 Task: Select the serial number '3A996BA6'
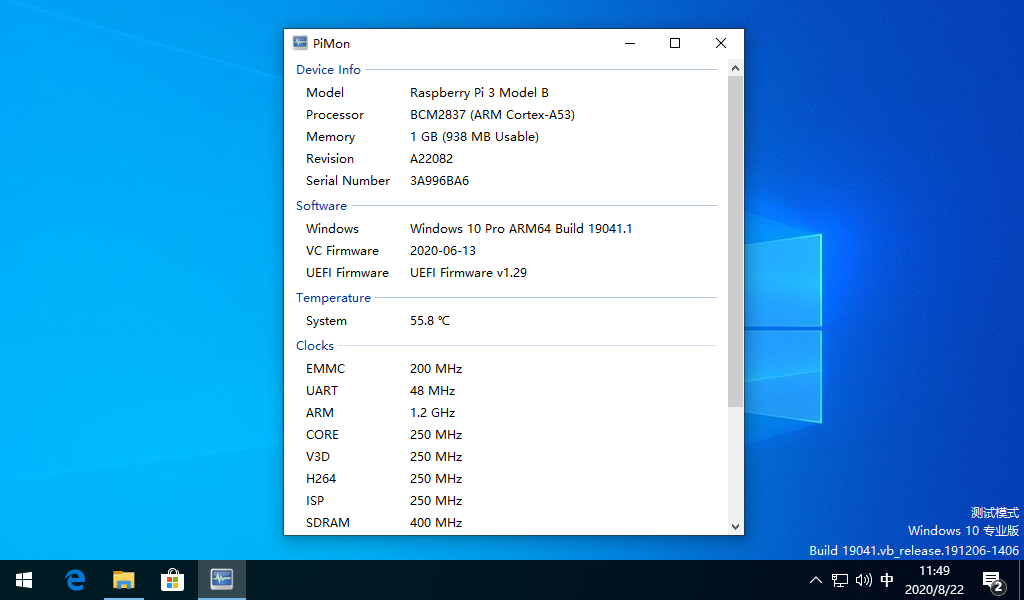(x=440, y=181)
